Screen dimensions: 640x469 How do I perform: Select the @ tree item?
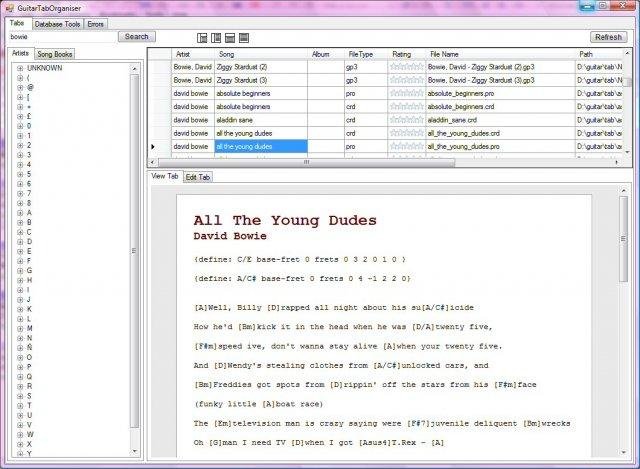pos(30,87)
